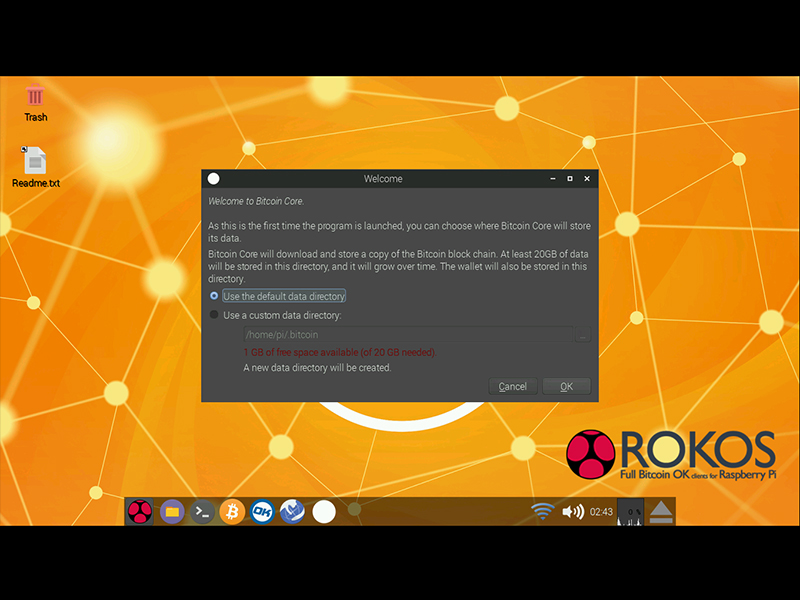The image size is (800, 600).
Task: Launch the OKCash client icon
Action: coord(262,512)
